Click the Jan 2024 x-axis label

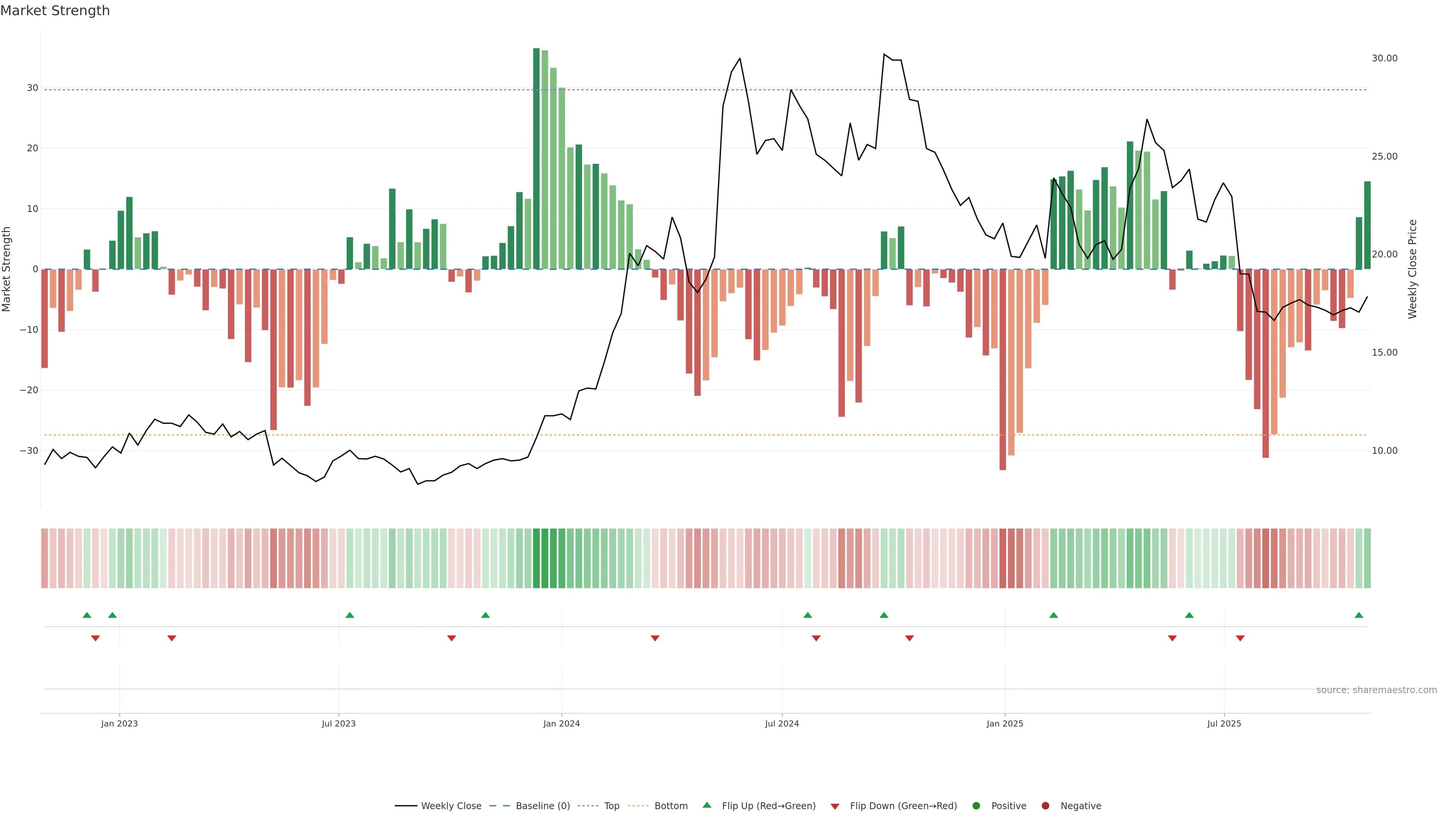561,723
